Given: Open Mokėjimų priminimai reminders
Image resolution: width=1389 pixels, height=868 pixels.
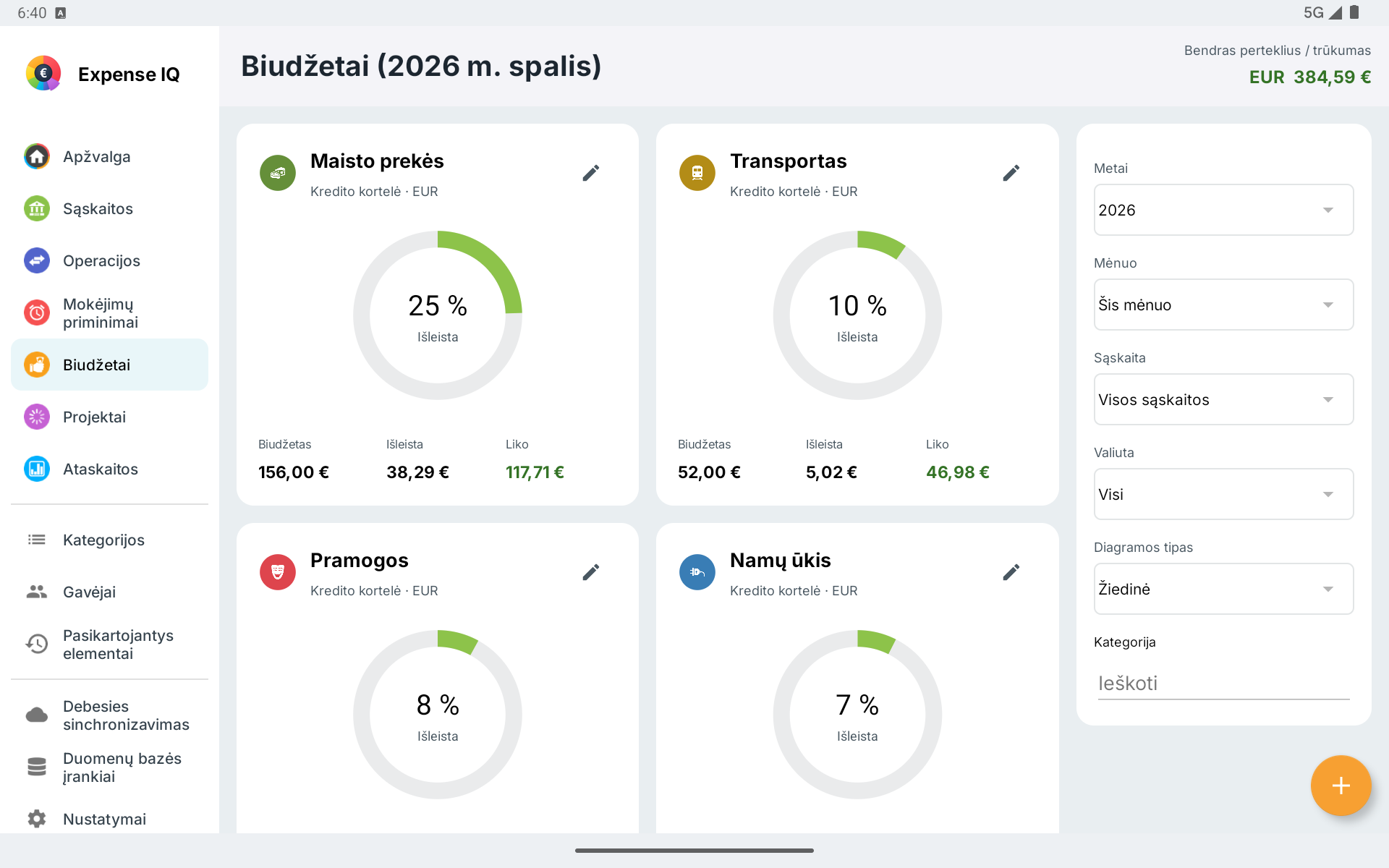Looking at the screenshot, I should pos(109,312).
